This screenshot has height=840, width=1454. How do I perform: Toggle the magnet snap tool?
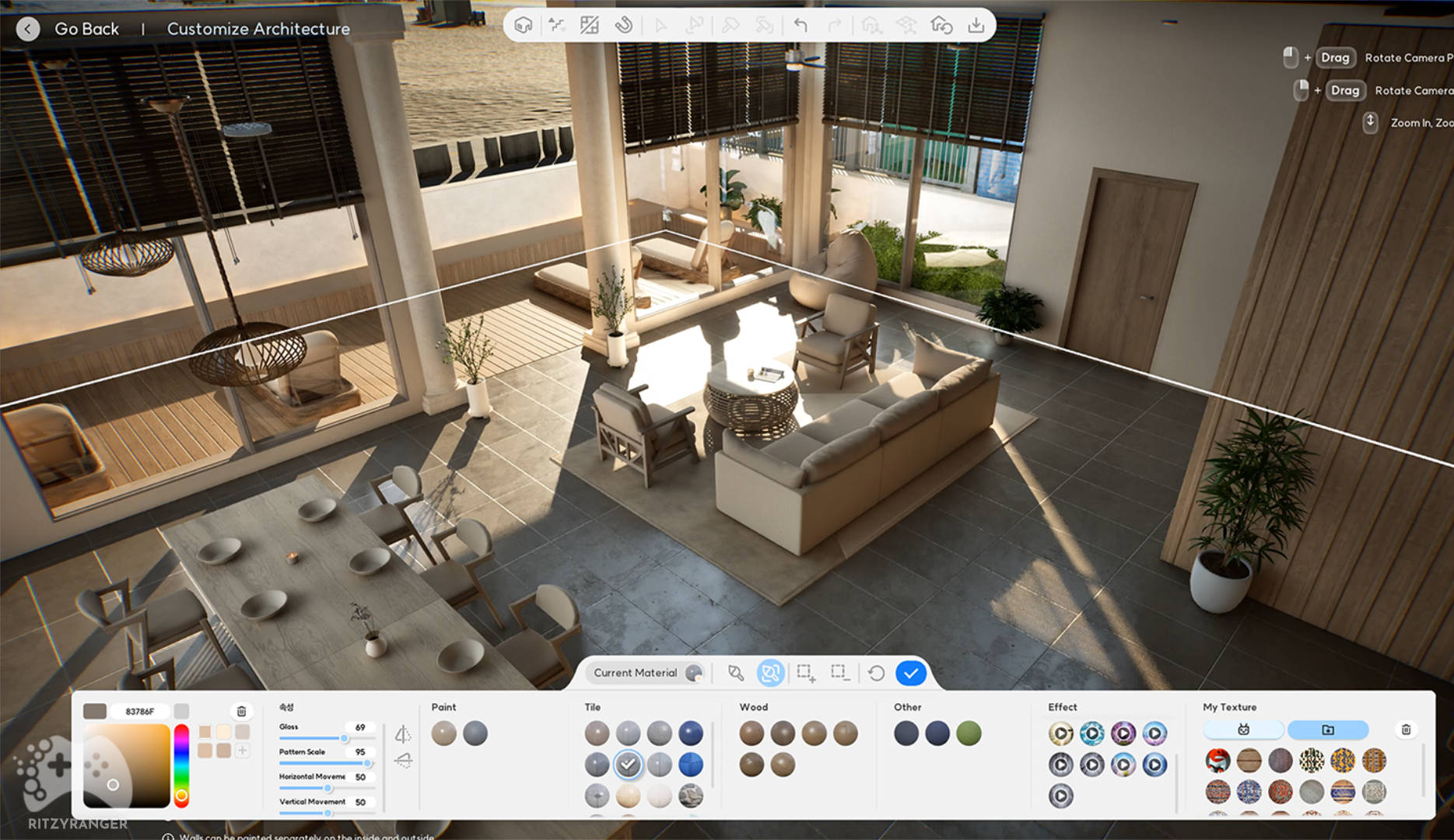623,26
